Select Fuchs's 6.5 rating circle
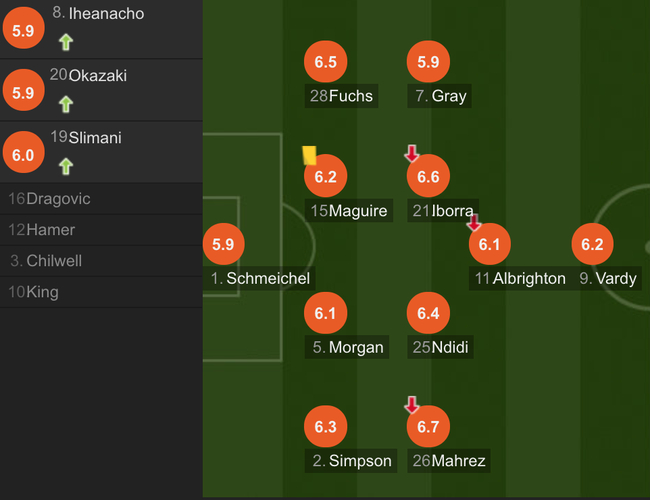Screen dimensions: 650x500 click(x=325, y=62)
